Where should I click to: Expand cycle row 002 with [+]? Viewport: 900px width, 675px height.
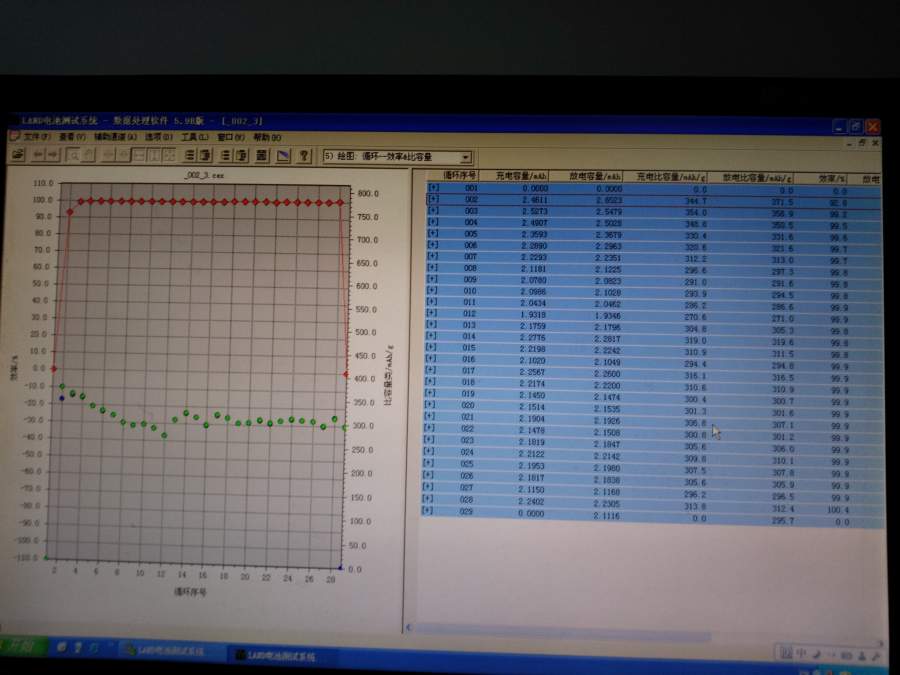click(433, 199)
